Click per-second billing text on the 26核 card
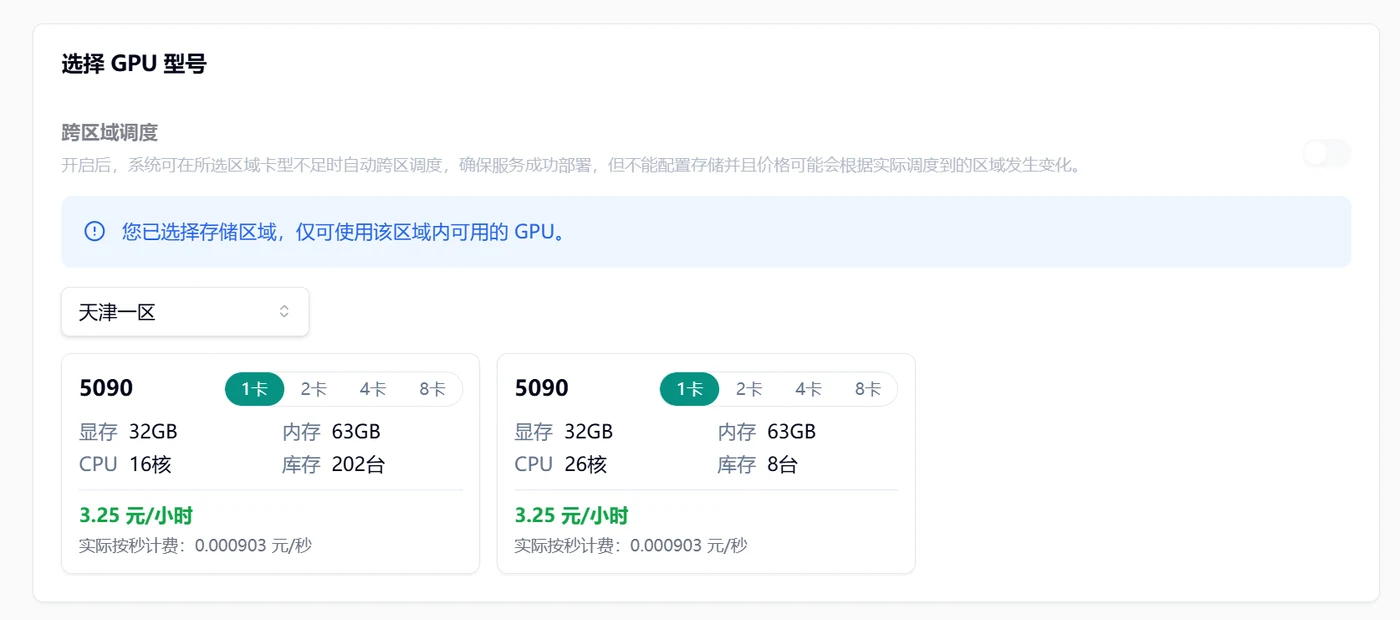1400x620 pixels. 631,546
